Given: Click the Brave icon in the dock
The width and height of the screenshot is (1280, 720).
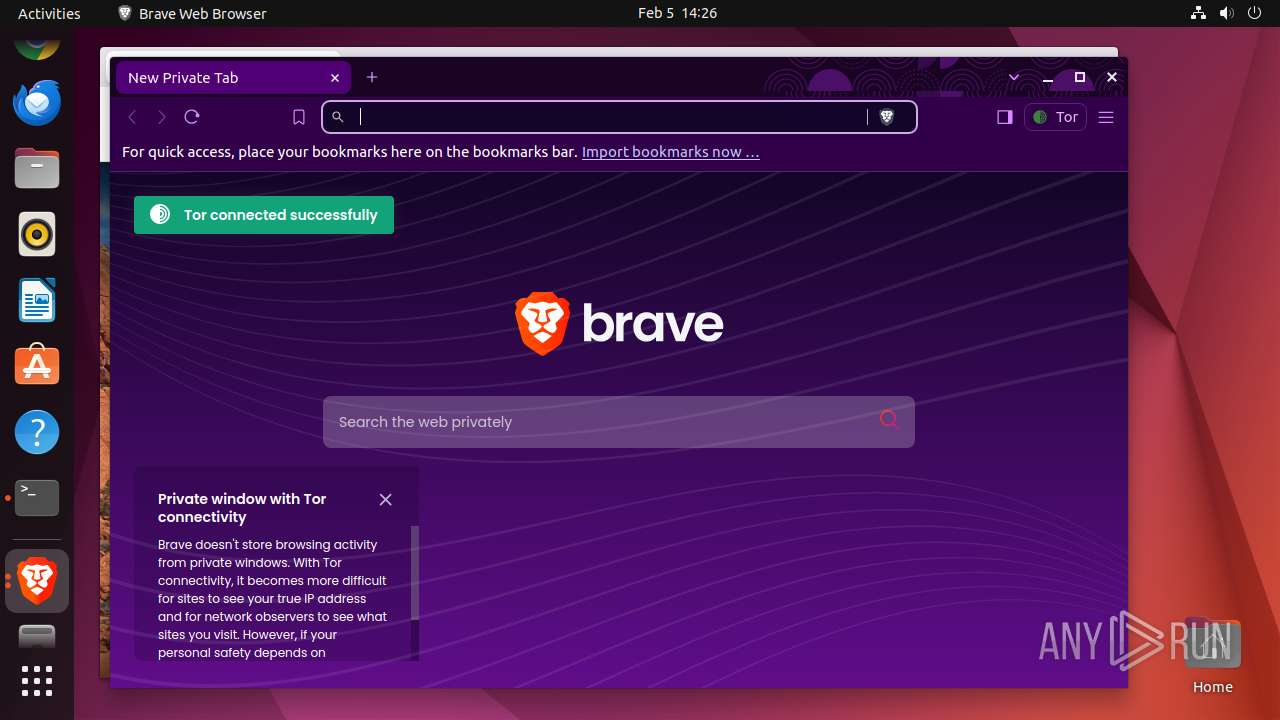Looking at the screenshot, I should (x=37, y=581).
